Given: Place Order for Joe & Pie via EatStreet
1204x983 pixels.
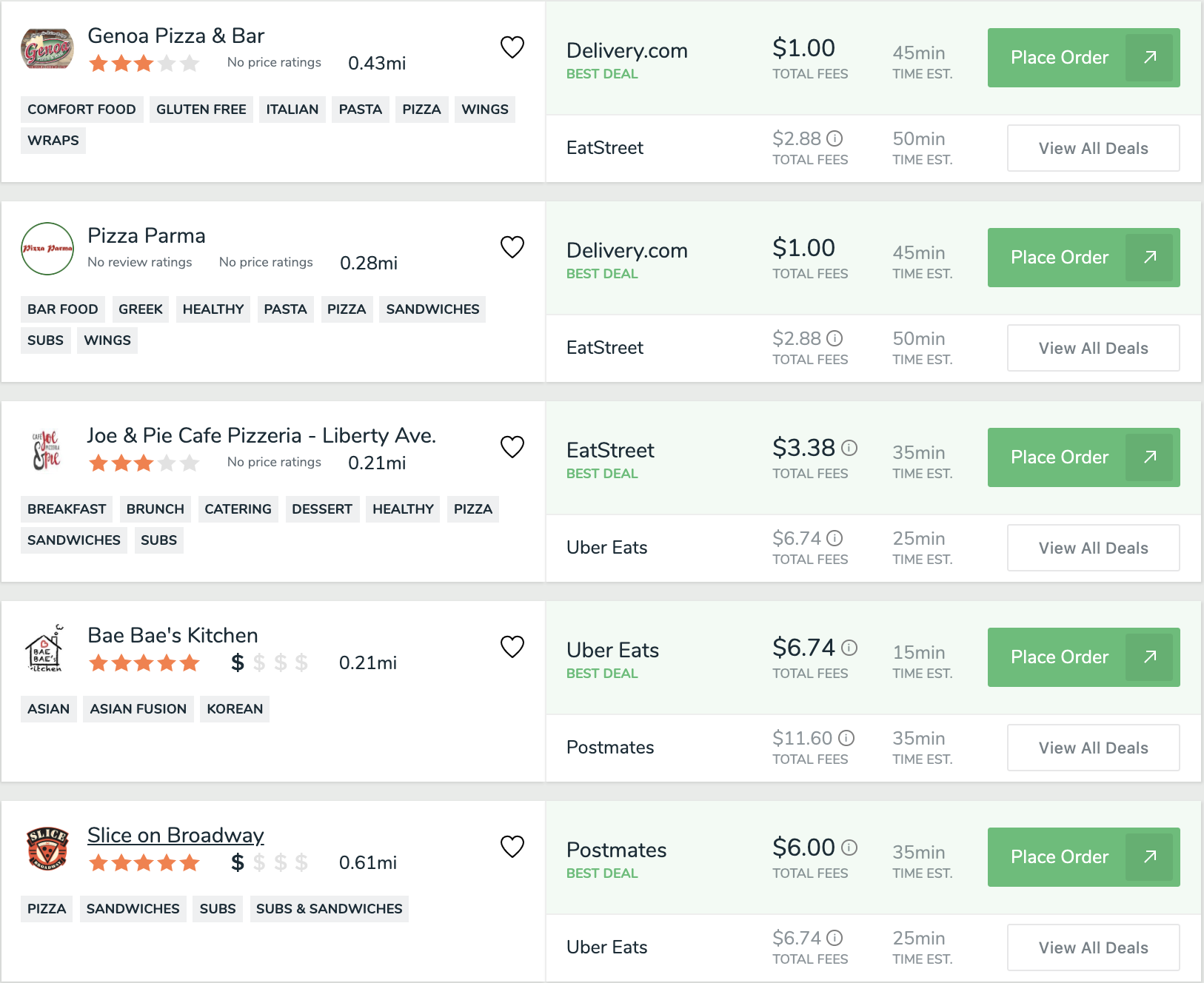Looking at the screenshot, I should pyautogui.click(x=1083, y=457).
